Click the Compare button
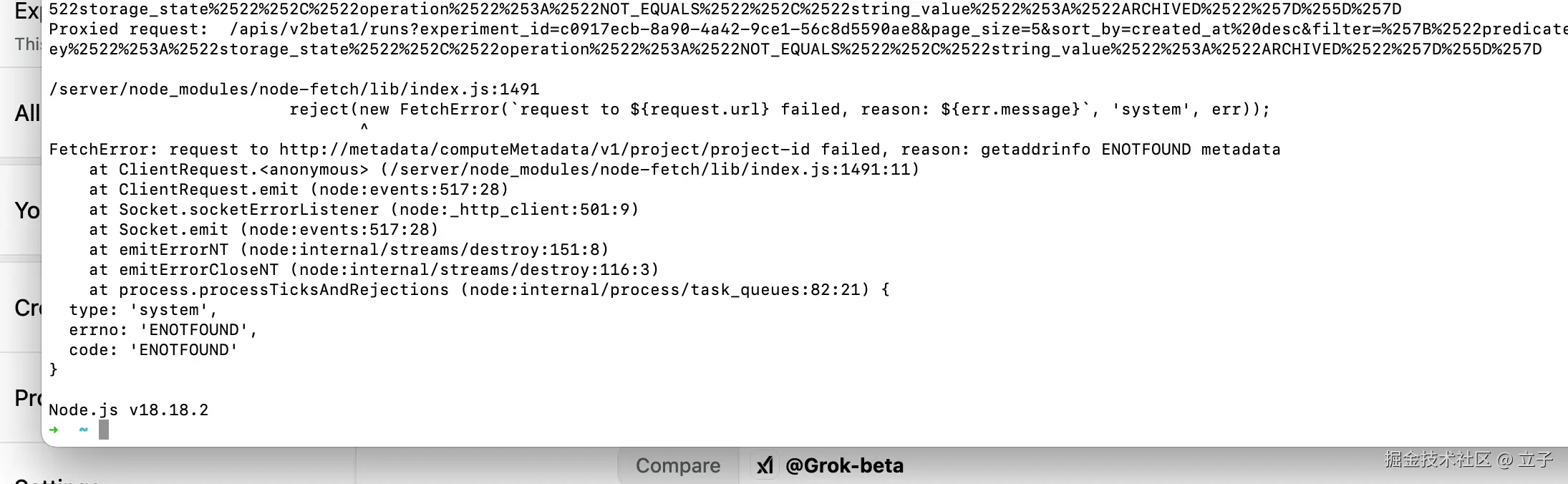Viewport: 1568px width, 484px height. pyautogui.click(x=677, y=466)
